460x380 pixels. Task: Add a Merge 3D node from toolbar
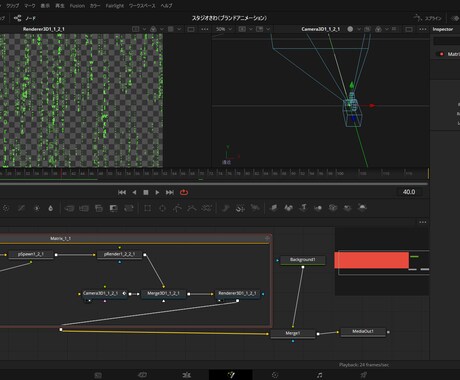[318, 208]
